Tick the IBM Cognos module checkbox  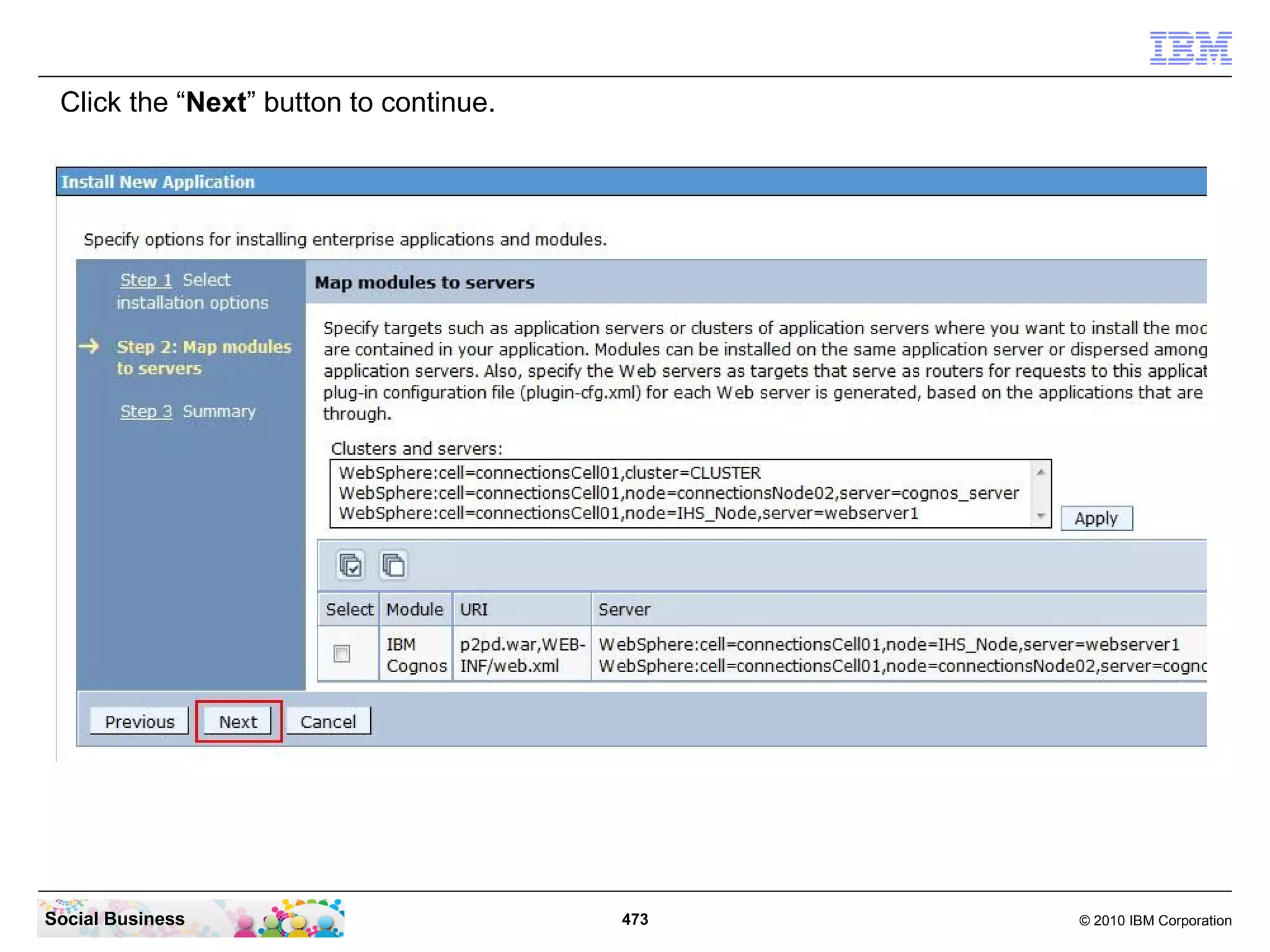[342, 653]
